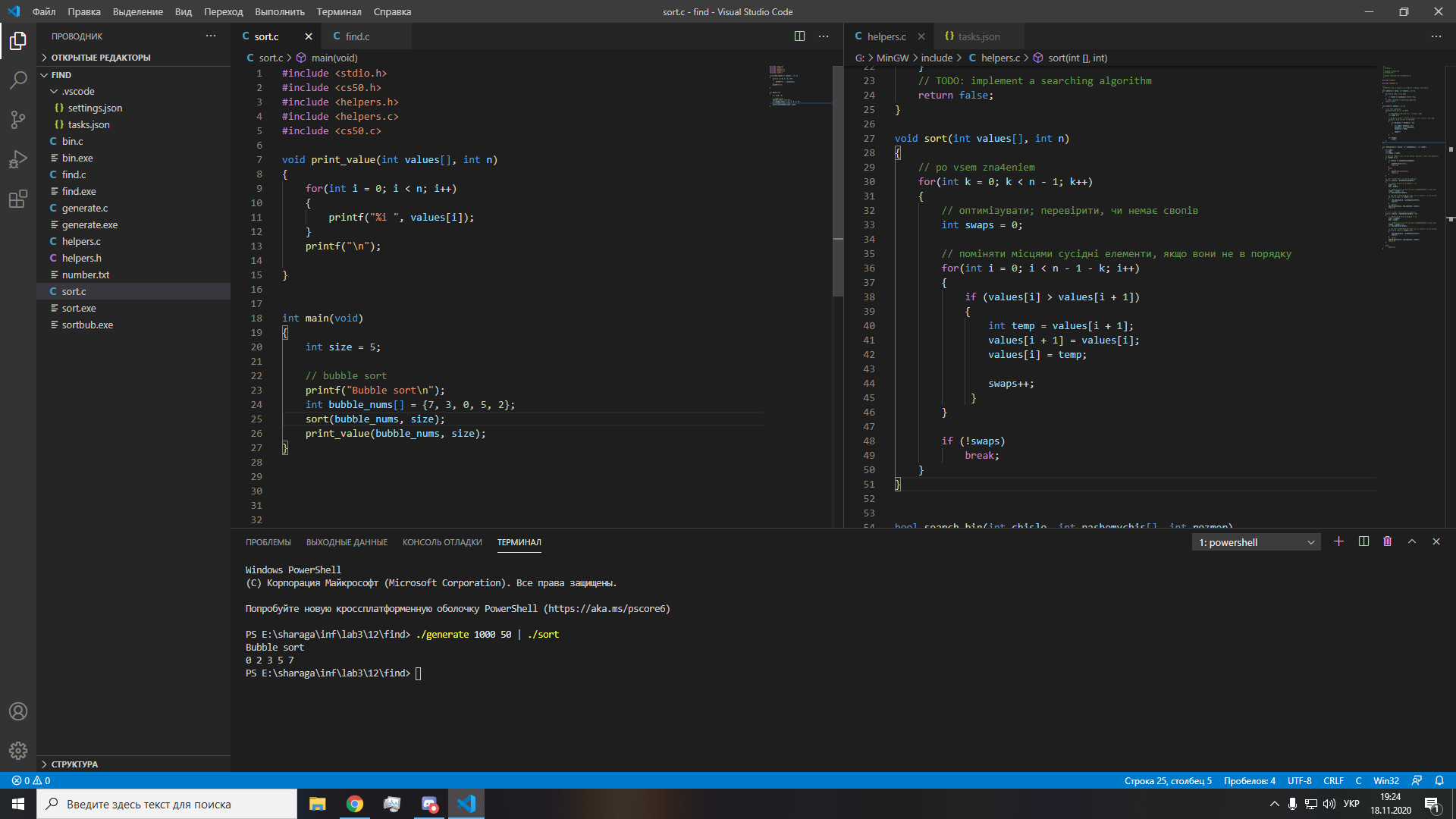Open Google Chrome from the taskbar
1456x819 pixels.
click(x=355, y=804)
